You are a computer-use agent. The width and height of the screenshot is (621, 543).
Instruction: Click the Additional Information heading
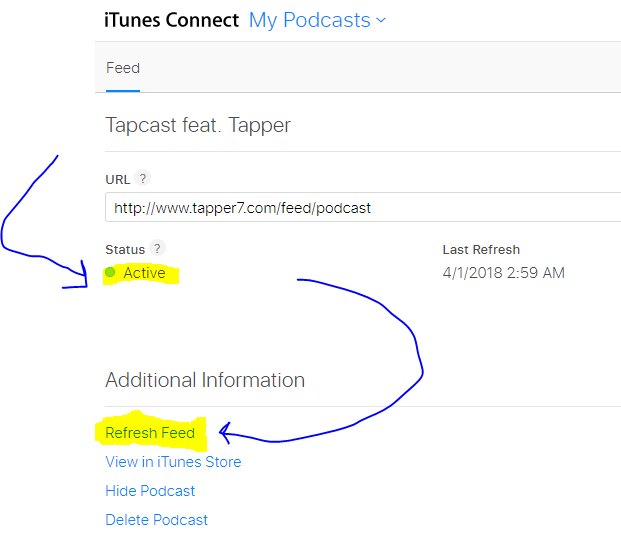pyautogui.click(x=205, y=380)
